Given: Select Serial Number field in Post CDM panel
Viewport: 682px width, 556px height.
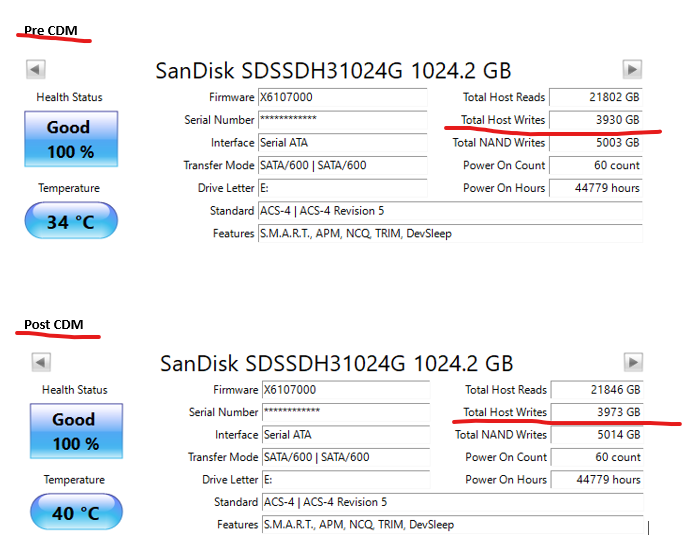Looking at the screenshot, I should click(x=346, y=412).
